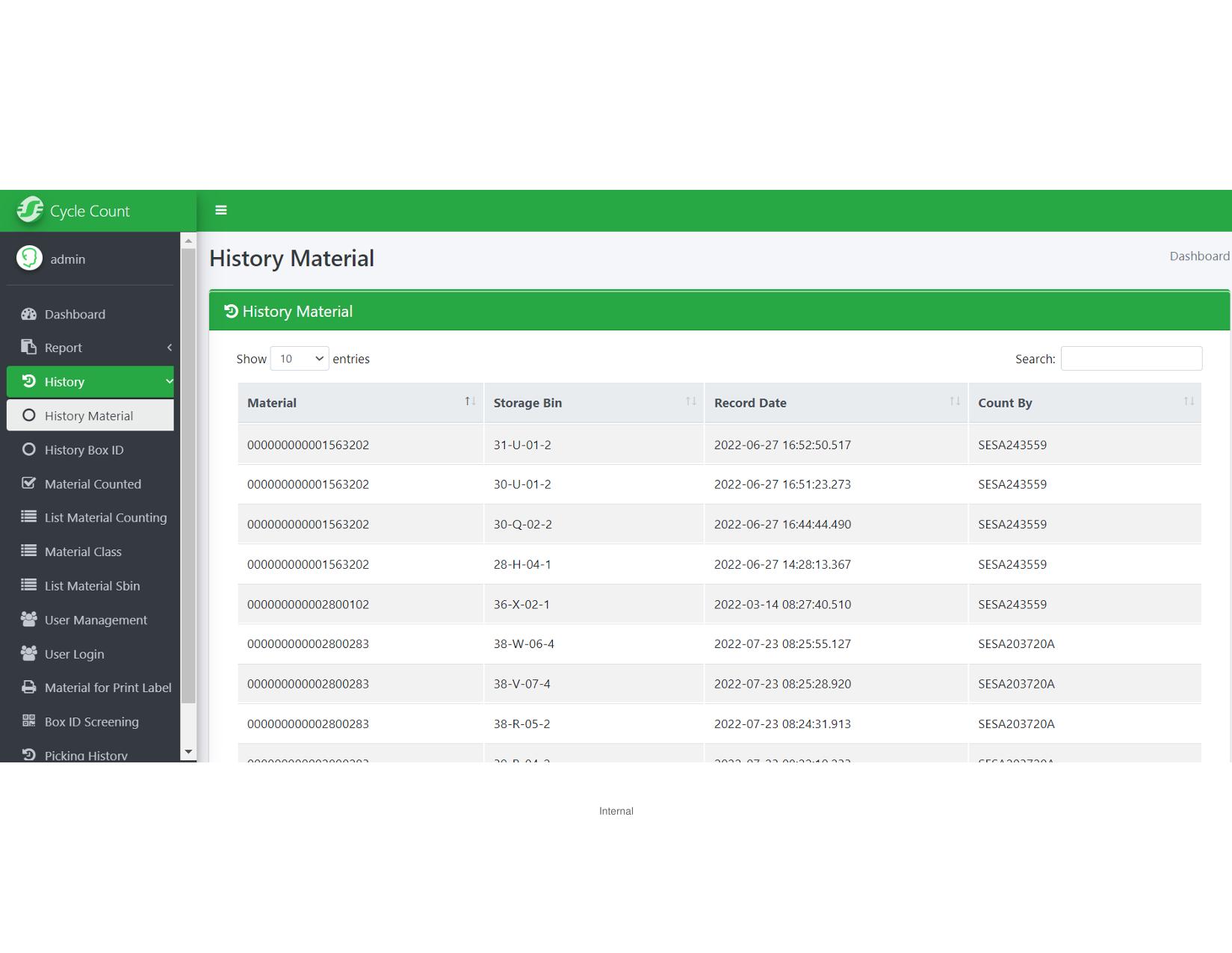Click the Search input field
This screenshot has height=953, width=1232.
pos(1131,359)
